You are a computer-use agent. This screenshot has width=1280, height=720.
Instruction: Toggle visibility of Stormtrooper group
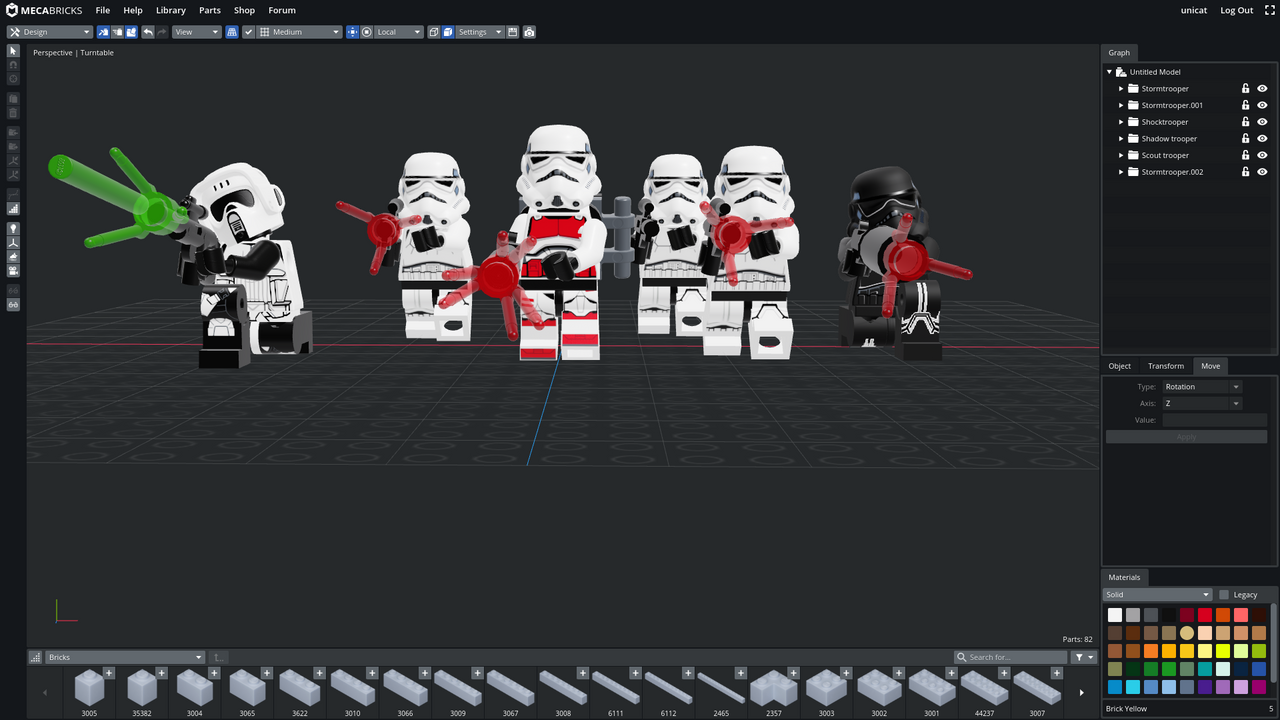point(1262,89)
